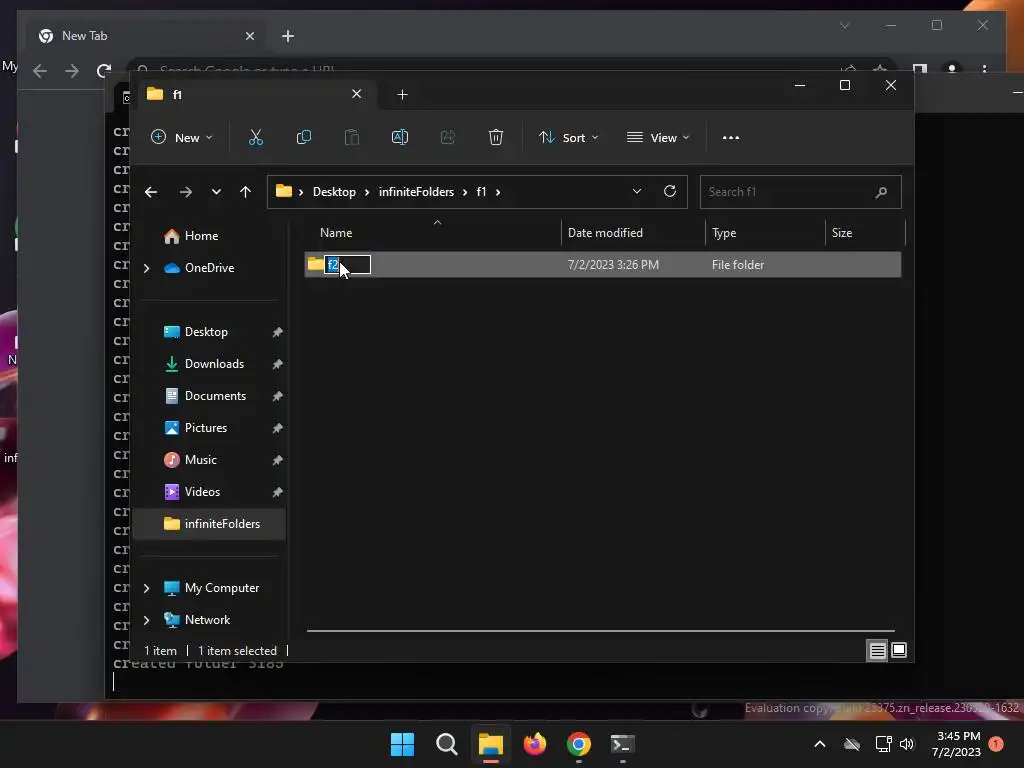This screenshot has width=1024, height=768.
Task: Click infiniteFolders in the breadcrumb
Action: click(x=416, y=192)
